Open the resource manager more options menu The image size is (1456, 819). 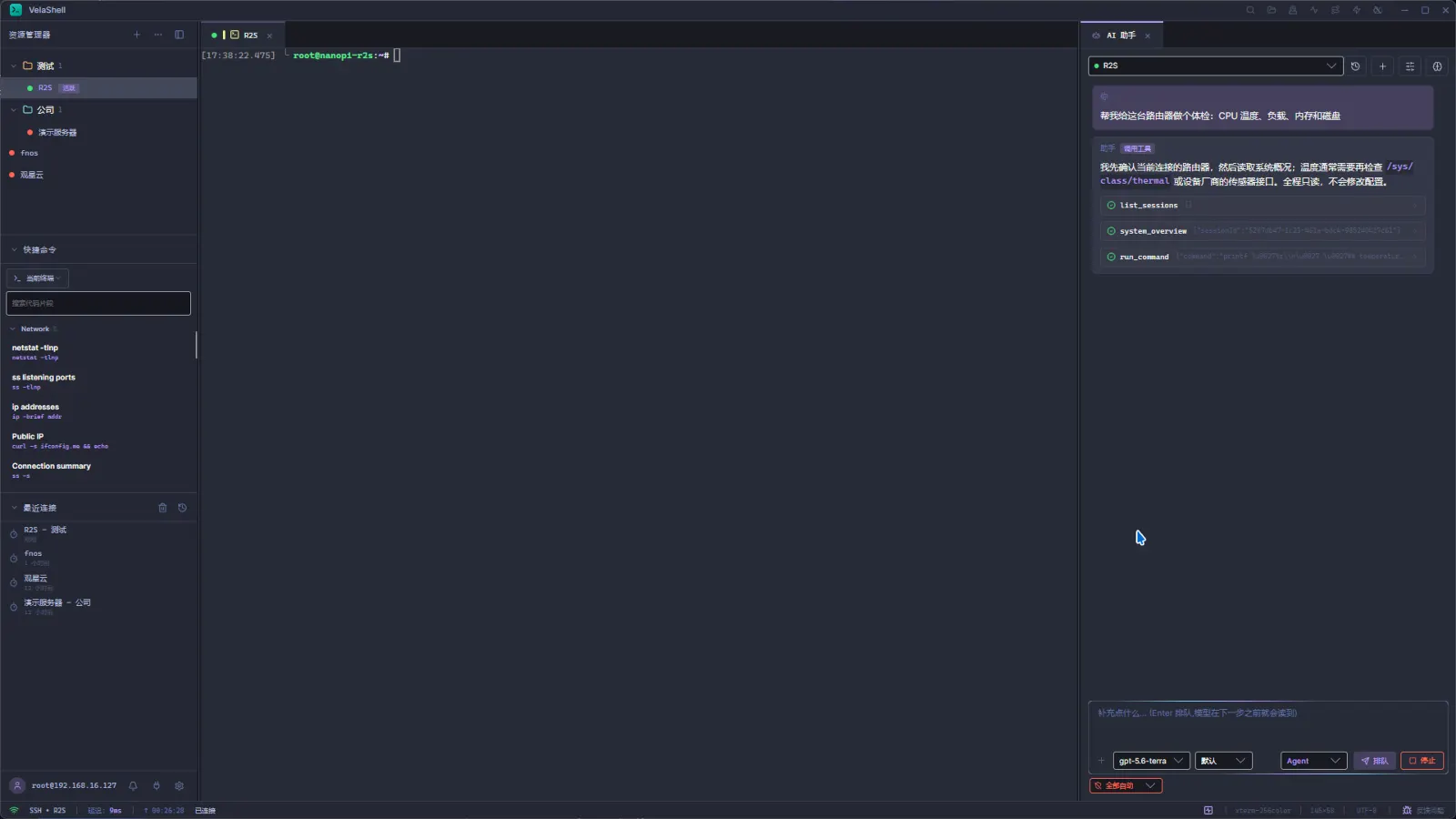[158, 35]
